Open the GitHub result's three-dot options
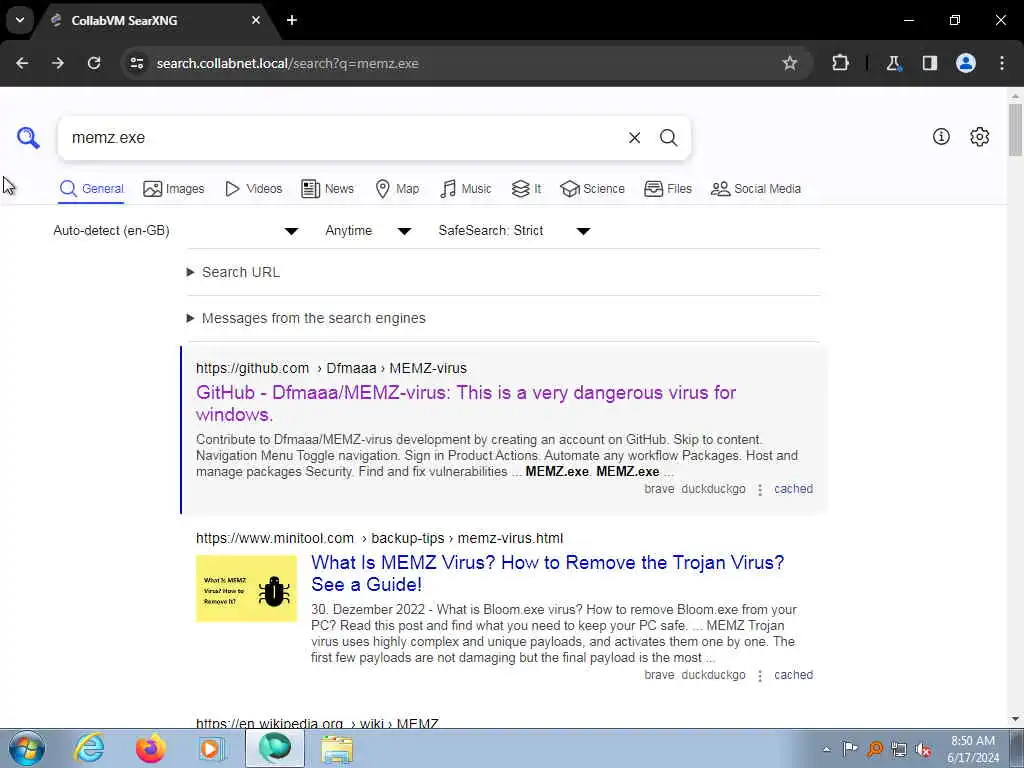The height and width of the screenshot is (768, 1024). [760, 490]
